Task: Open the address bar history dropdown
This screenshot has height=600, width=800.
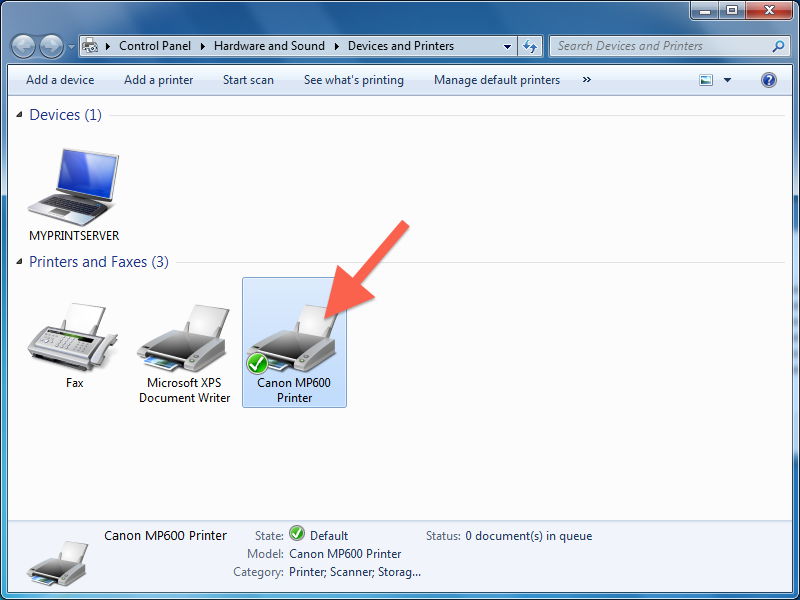Action: (507, 46)
